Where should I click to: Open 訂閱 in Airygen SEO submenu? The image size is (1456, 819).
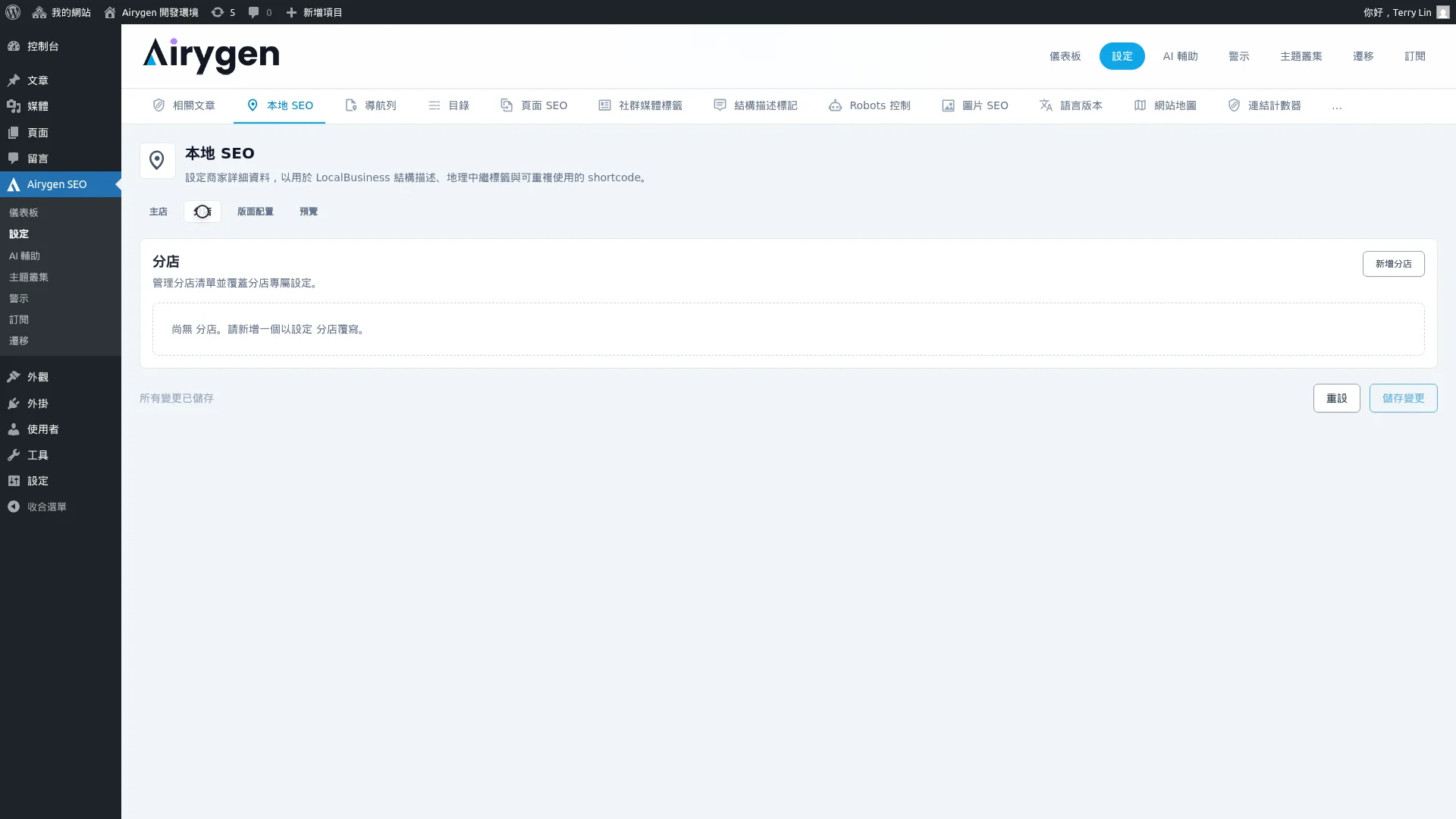(x=19, y=320)
